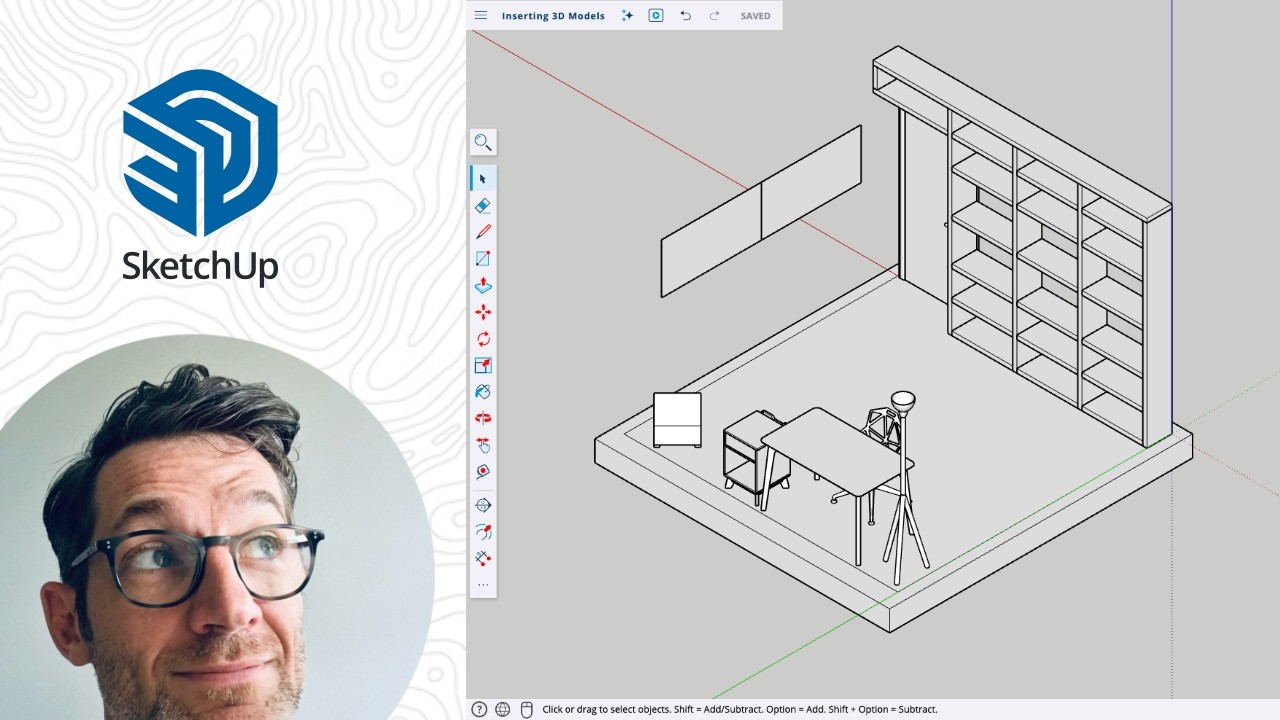Select the Tape Measure tool
The width and height of the screenshot is (1280, 720).
(x=483, y=471)
